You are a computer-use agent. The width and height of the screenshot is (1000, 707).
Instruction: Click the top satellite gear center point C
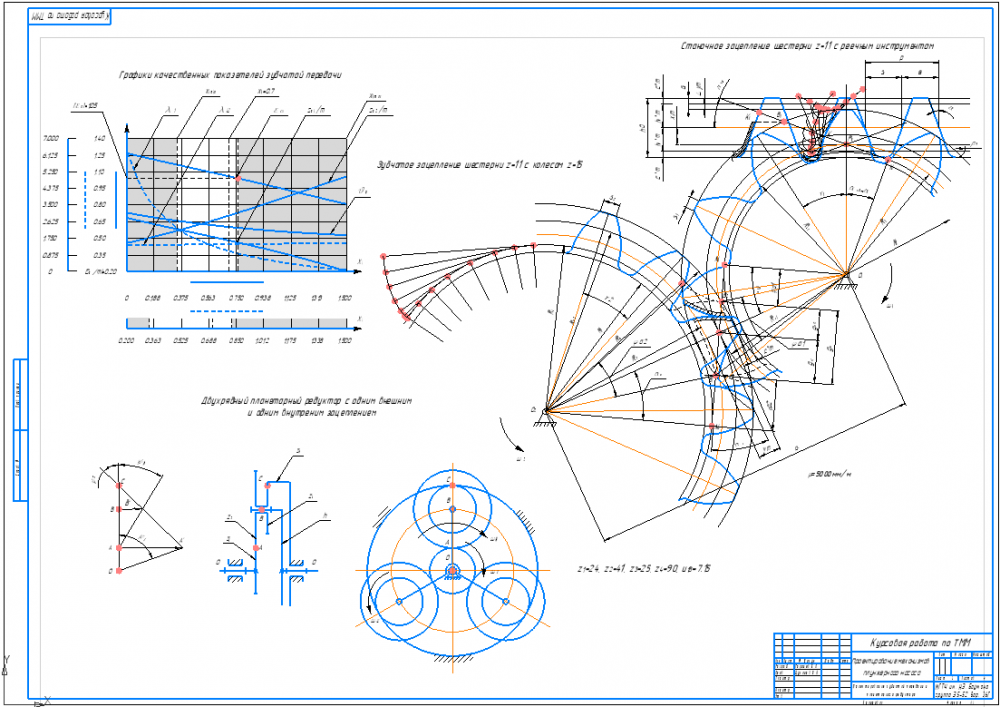pos(452,485)
